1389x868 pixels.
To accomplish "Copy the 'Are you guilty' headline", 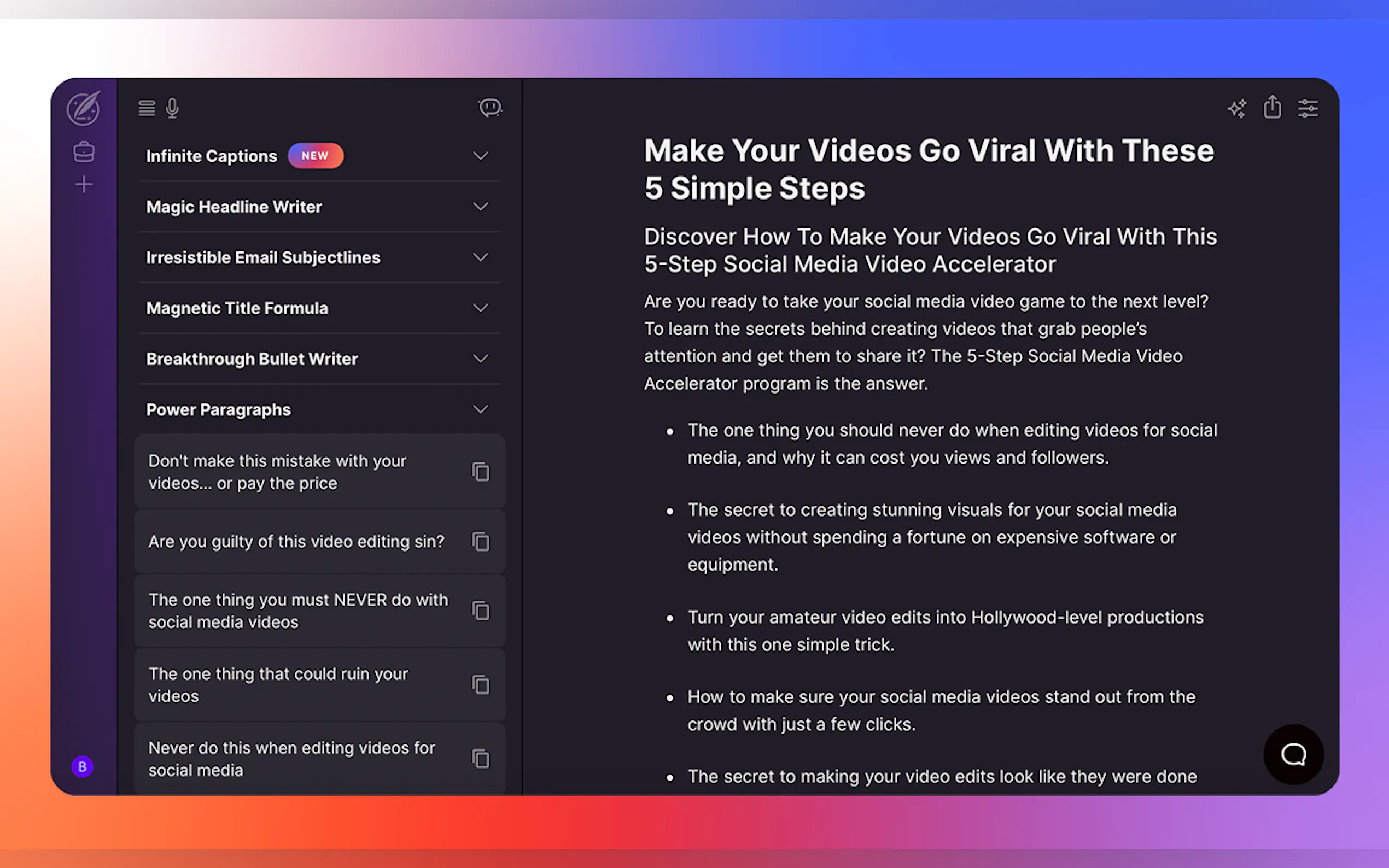I will (481, 541).
